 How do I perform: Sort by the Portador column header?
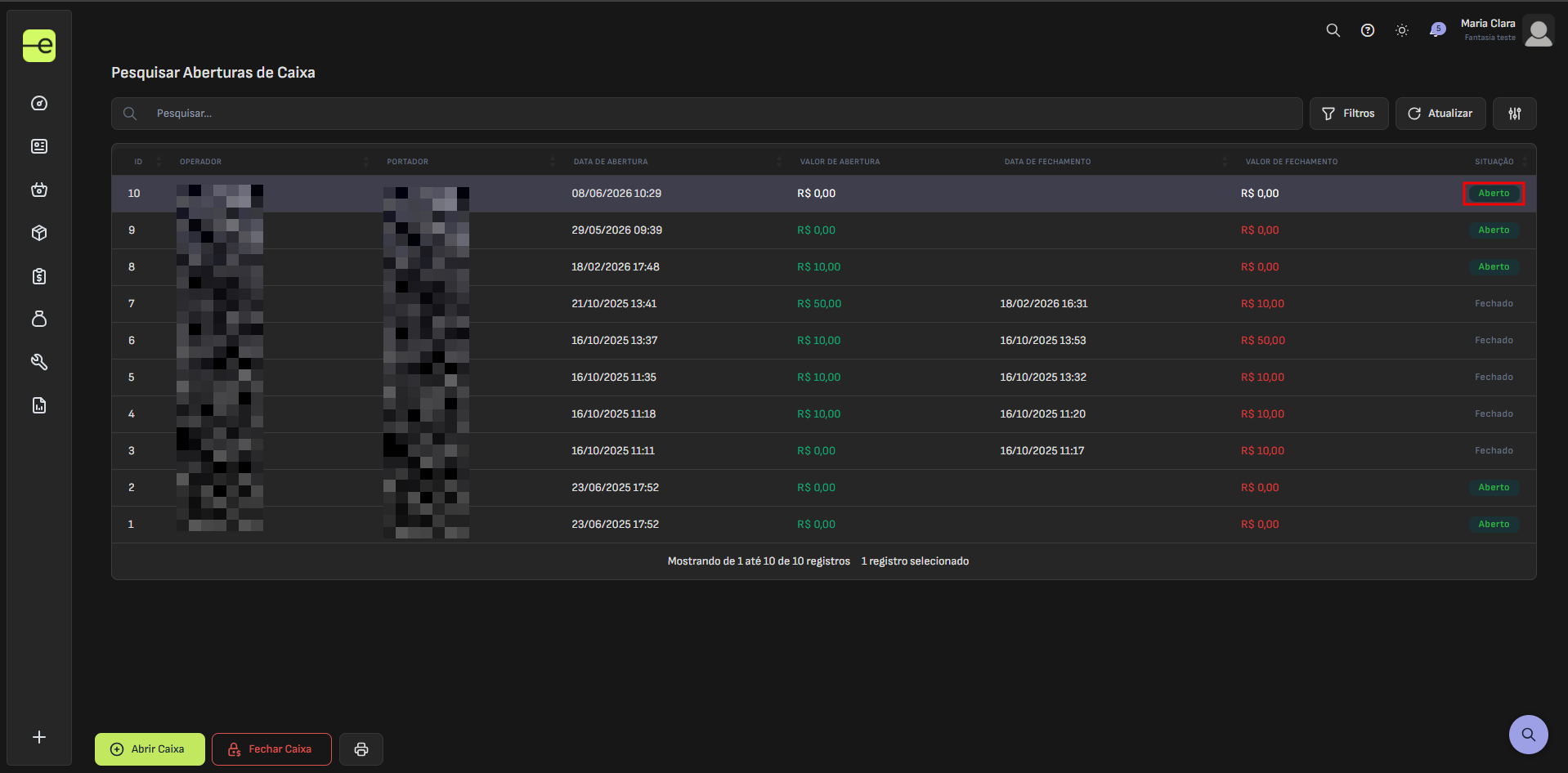point(407,162)
